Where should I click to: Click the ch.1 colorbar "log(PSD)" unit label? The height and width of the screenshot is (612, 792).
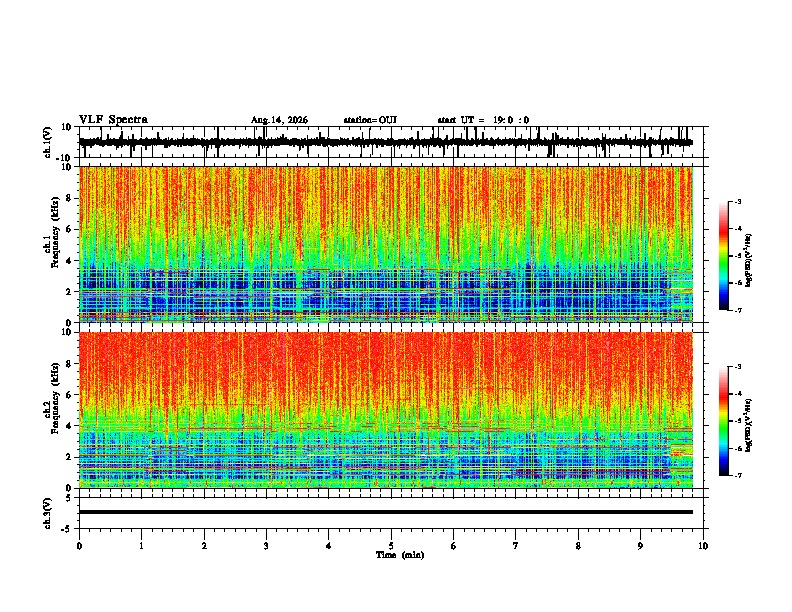[x=750, y=260]
